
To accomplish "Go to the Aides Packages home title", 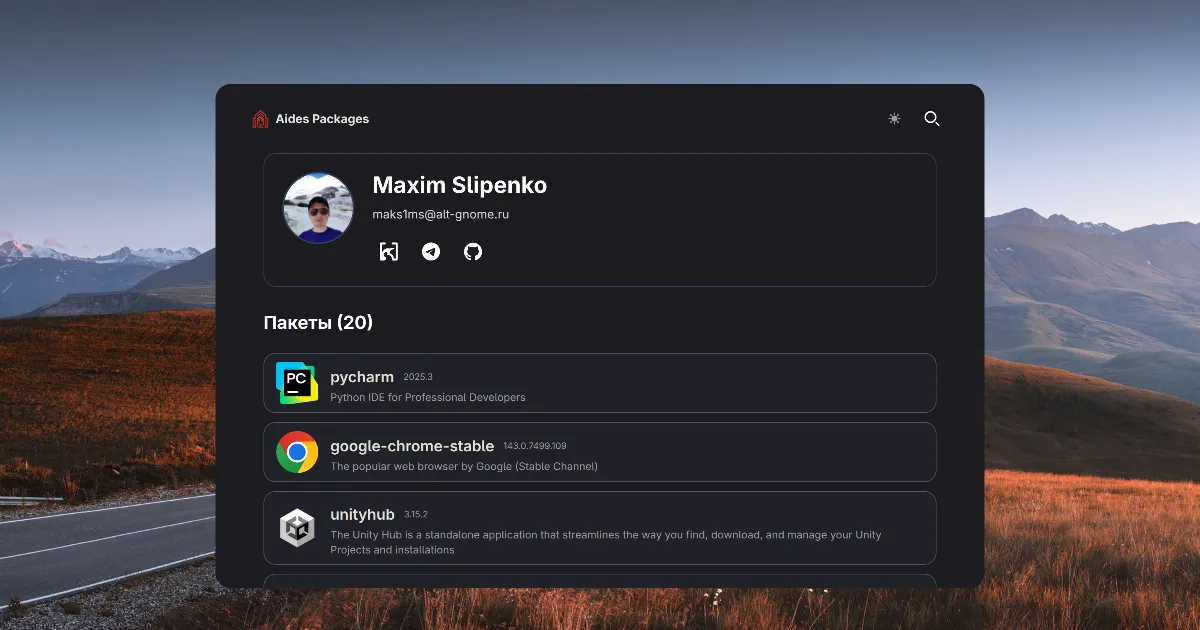I will point(322,119).
